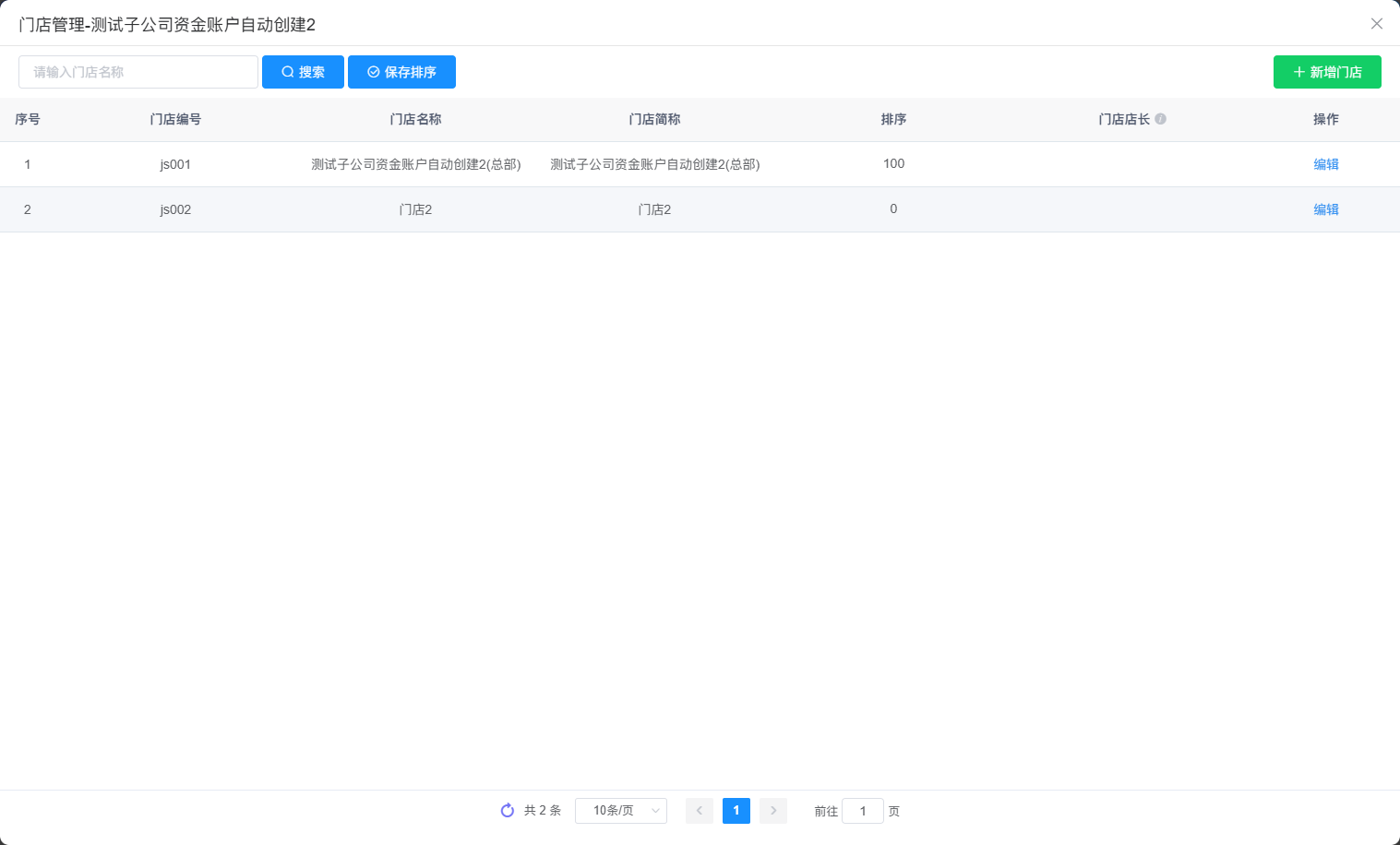Click the sort value 0 for js002
Image resolution: width=1400 pixels, height=845 pixels.
pyautogui.click(x=893, y=208)
